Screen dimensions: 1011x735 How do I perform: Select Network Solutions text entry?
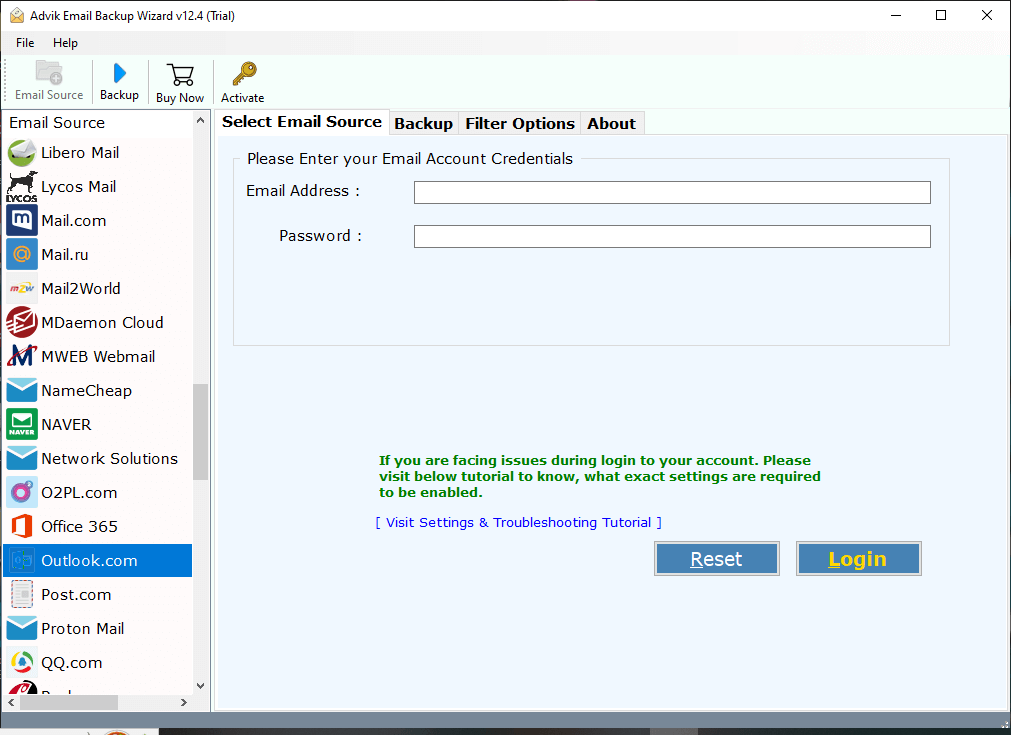click(110, 458)
